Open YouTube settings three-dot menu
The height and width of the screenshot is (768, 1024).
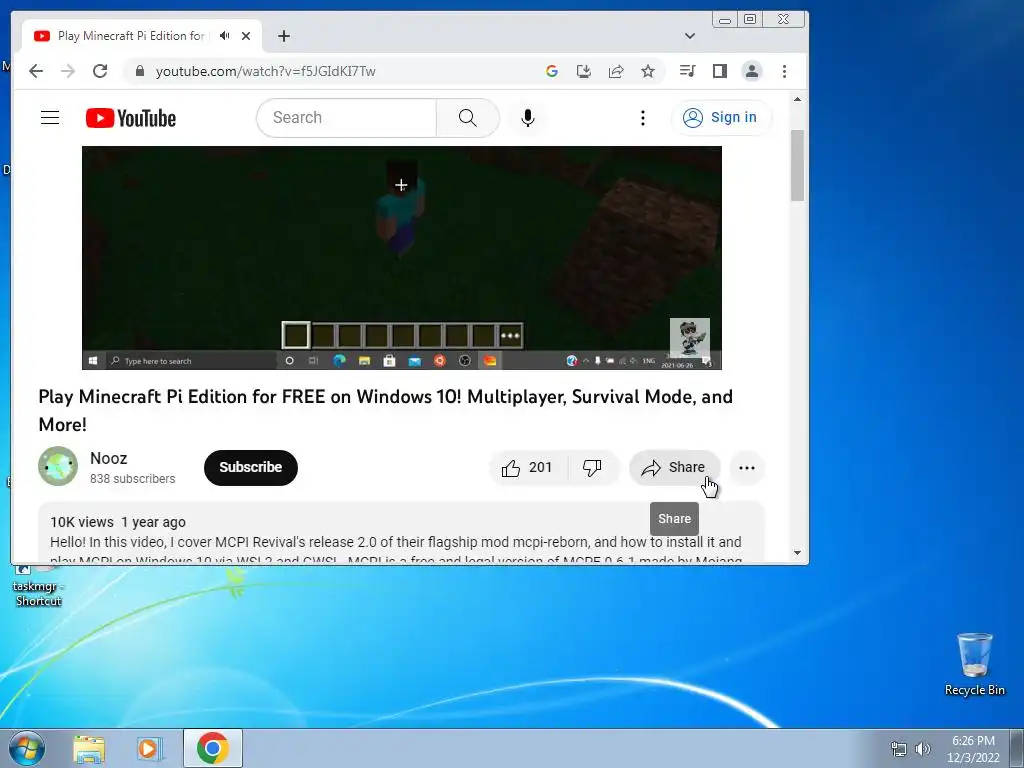tap(643, 118)
